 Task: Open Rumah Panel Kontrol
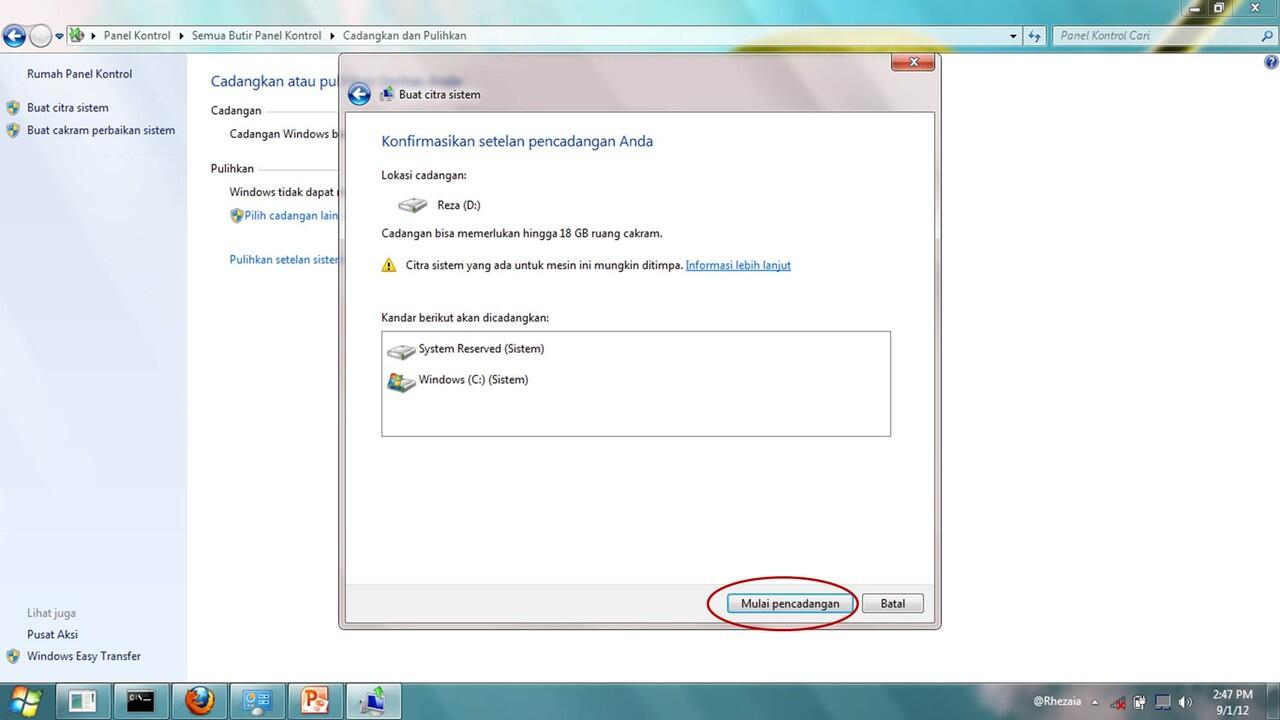coord(79,74)
